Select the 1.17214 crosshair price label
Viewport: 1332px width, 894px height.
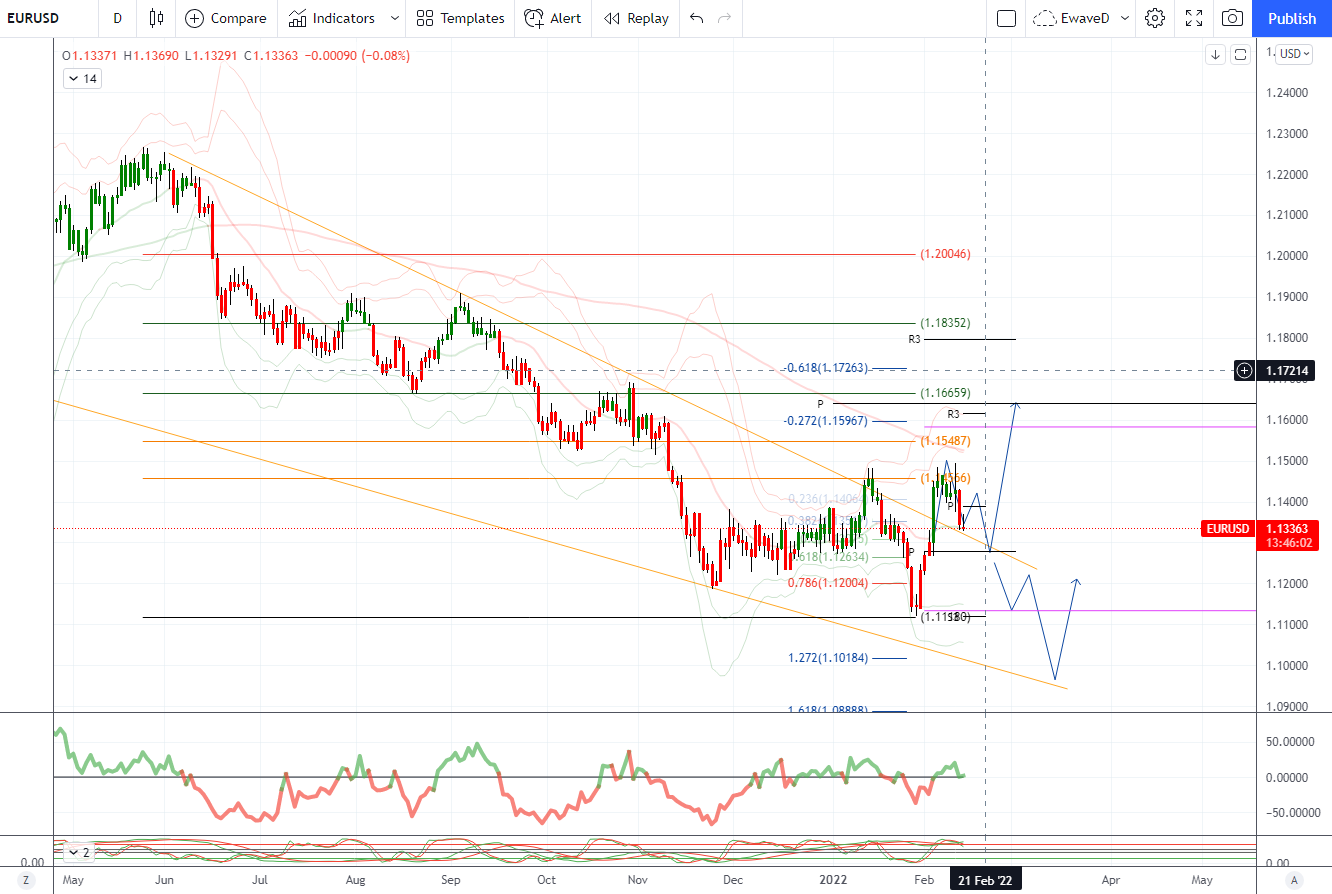(1285, 371)
